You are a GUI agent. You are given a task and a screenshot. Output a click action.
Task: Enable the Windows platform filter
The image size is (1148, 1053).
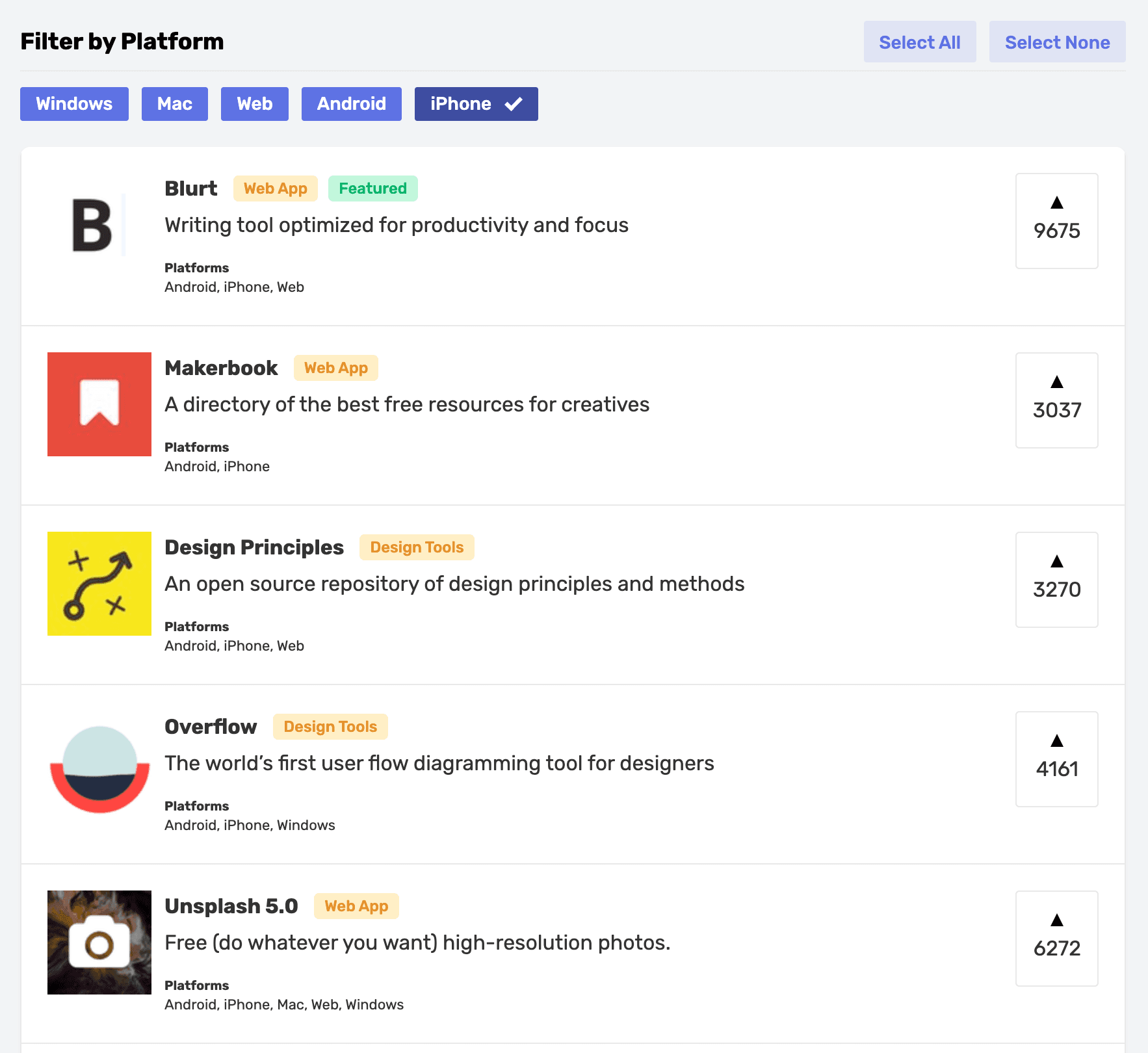(74, 103)
